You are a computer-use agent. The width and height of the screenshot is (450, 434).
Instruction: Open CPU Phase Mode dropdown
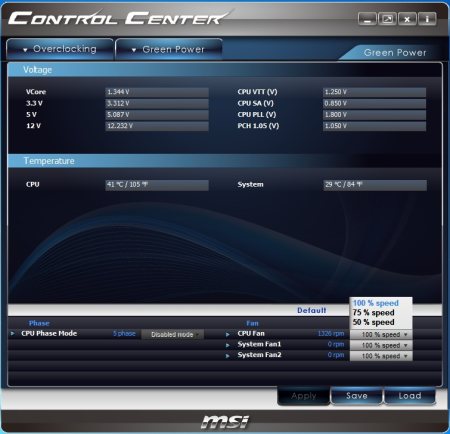172,334
